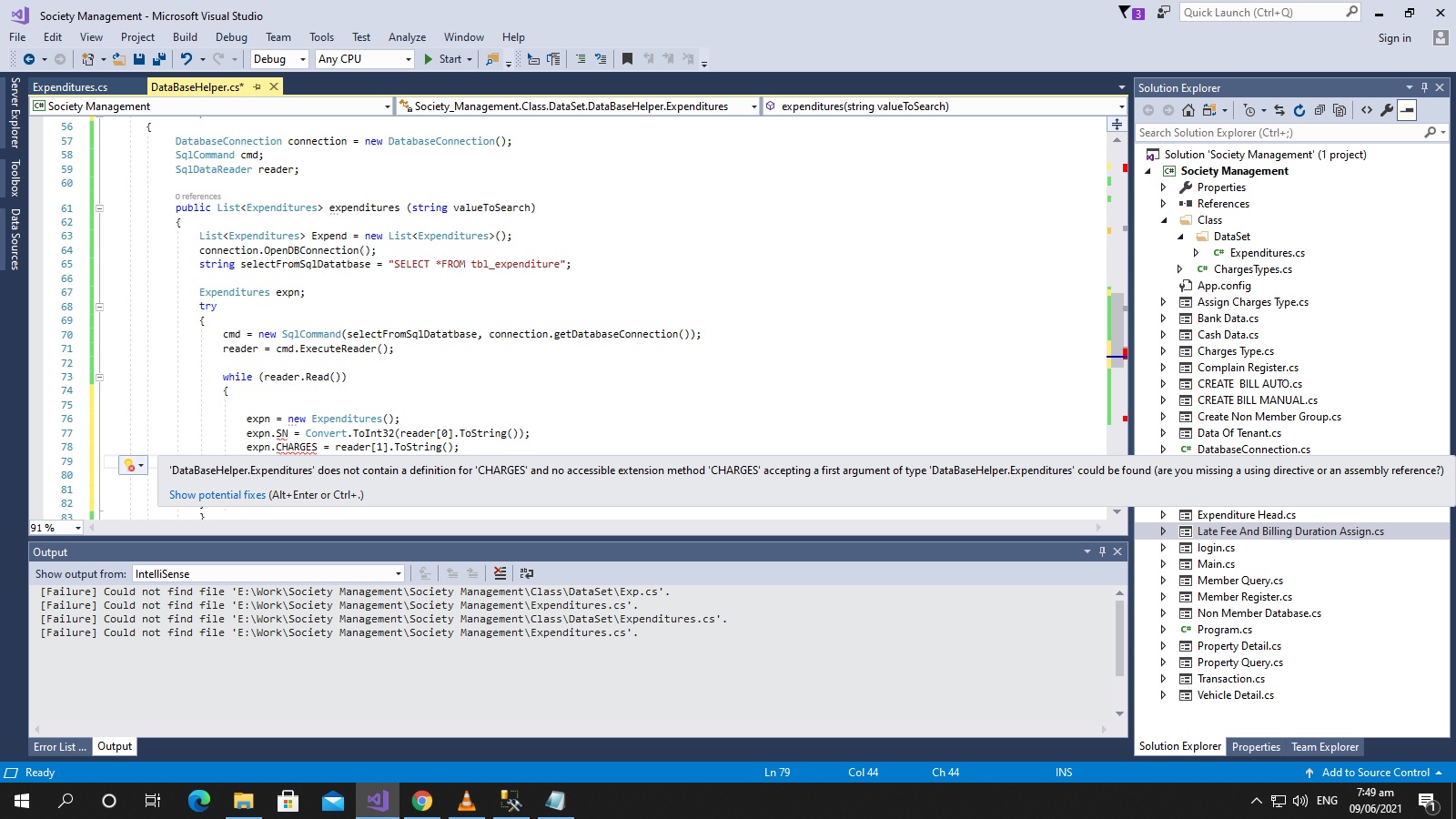Click the Solution Explorer Home icon

(1188, 110)
